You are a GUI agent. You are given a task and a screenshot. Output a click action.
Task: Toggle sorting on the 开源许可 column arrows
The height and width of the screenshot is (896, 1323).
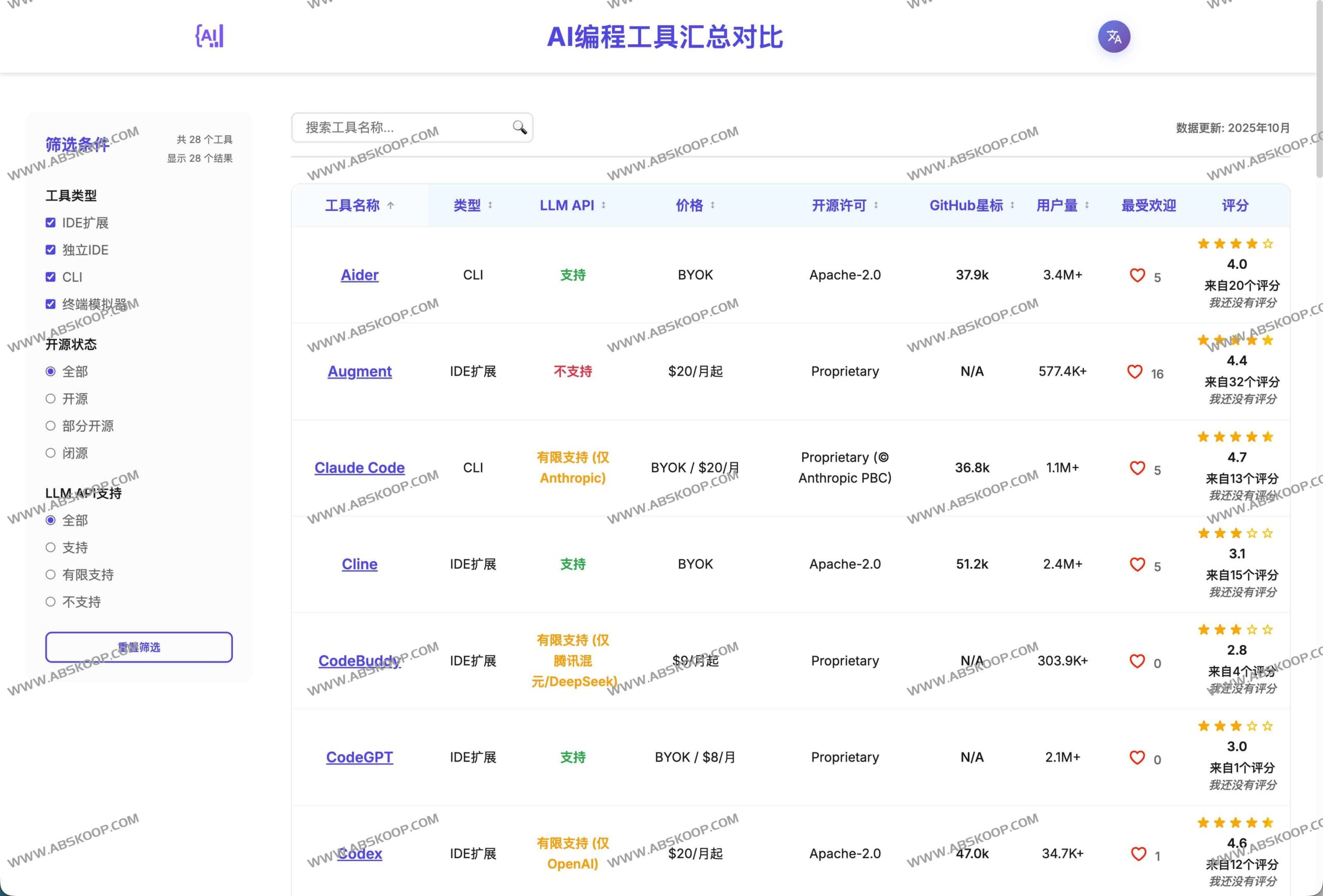coord(876,206)
